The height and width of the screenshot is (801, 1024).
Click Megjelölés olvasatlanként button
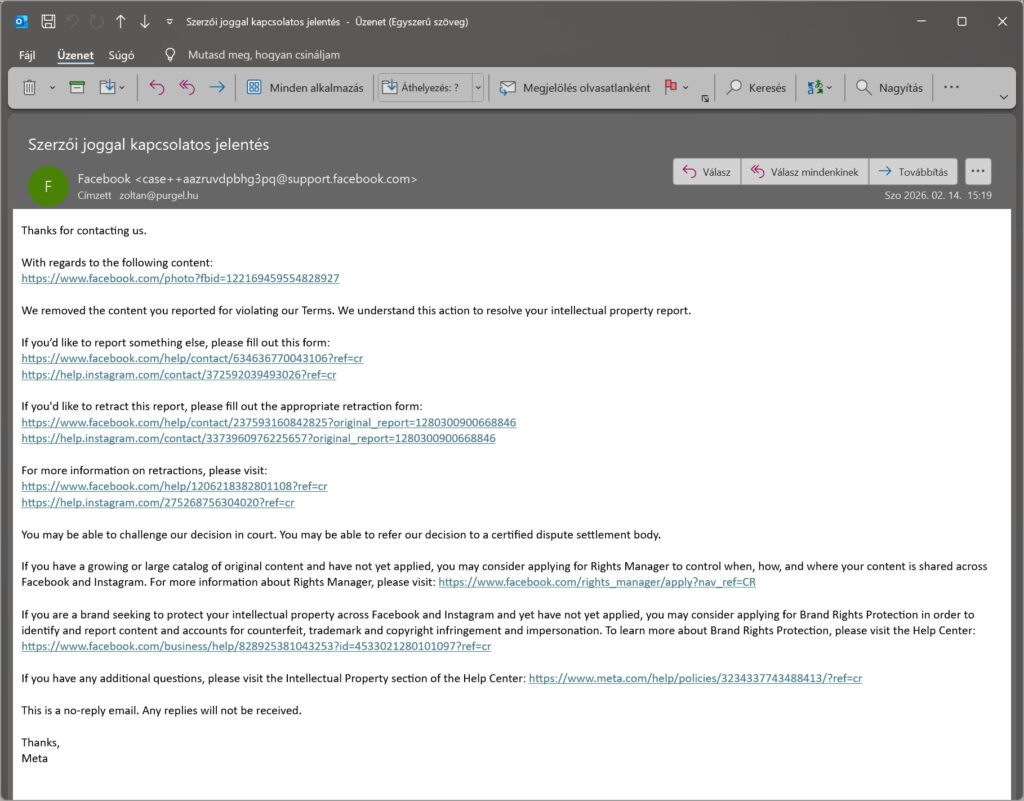pyautogui.click(x=575, y=88)
